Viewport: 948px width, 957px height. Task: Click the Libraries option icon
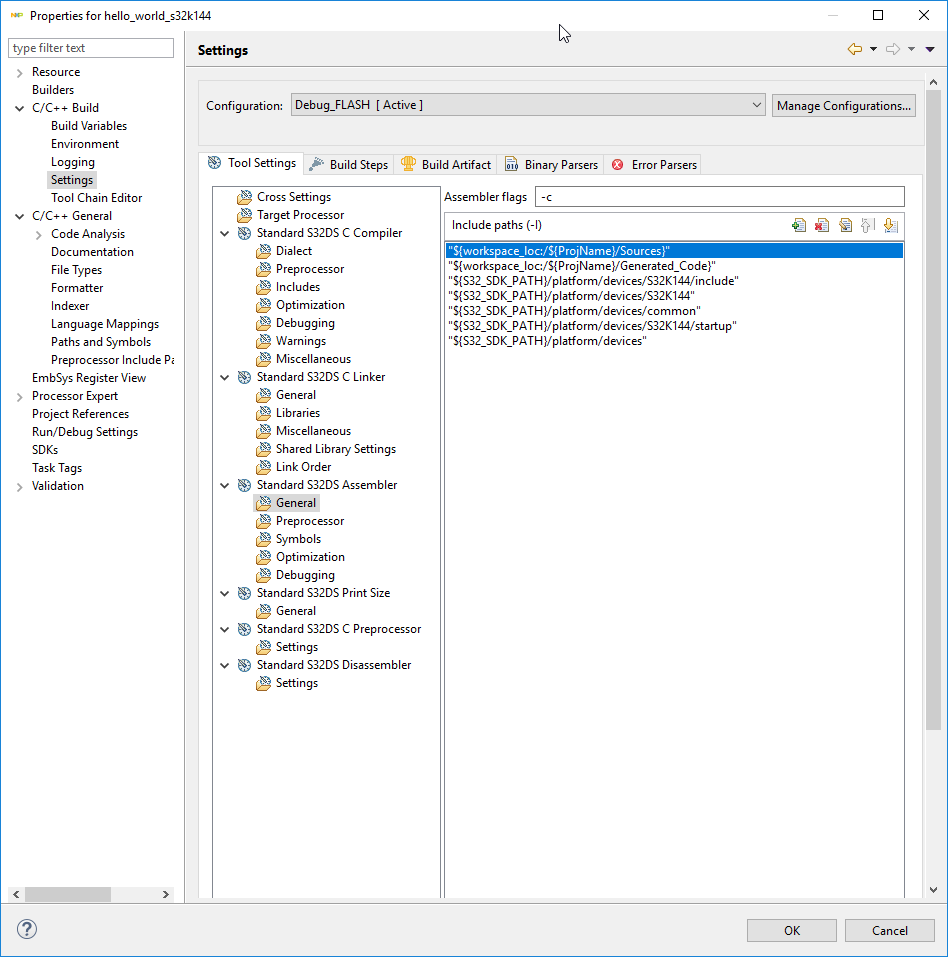coord(264,413)
